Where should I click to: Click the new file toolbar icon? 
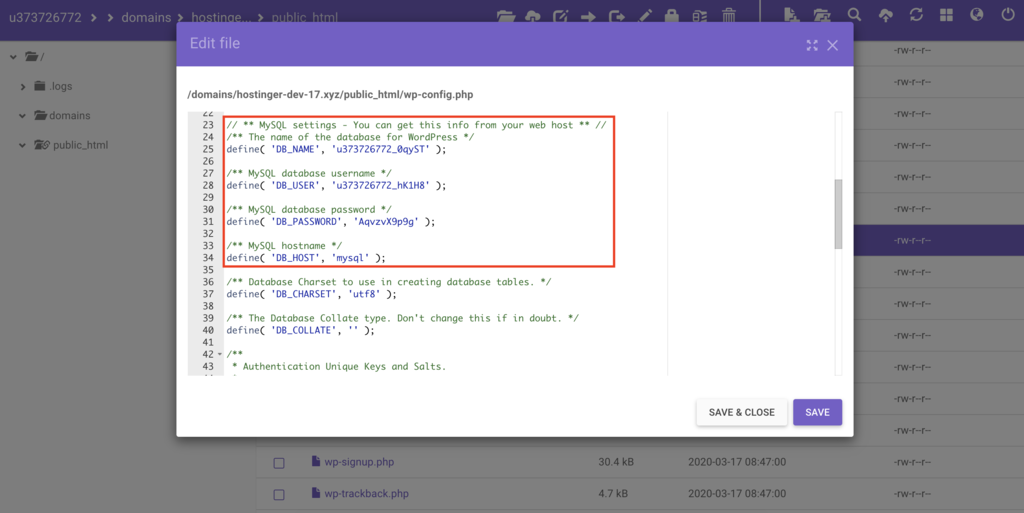(792, 15)
